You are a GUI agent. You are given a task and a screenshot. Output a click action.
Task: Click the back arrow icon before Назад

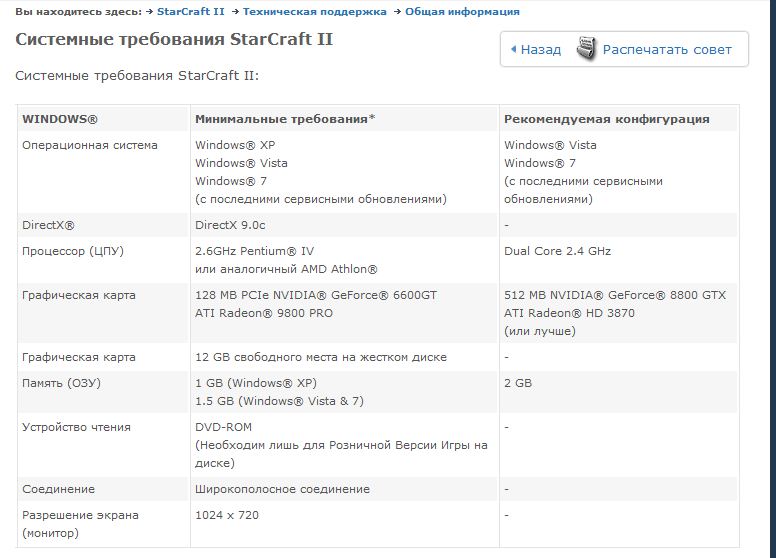coord(514,49)
